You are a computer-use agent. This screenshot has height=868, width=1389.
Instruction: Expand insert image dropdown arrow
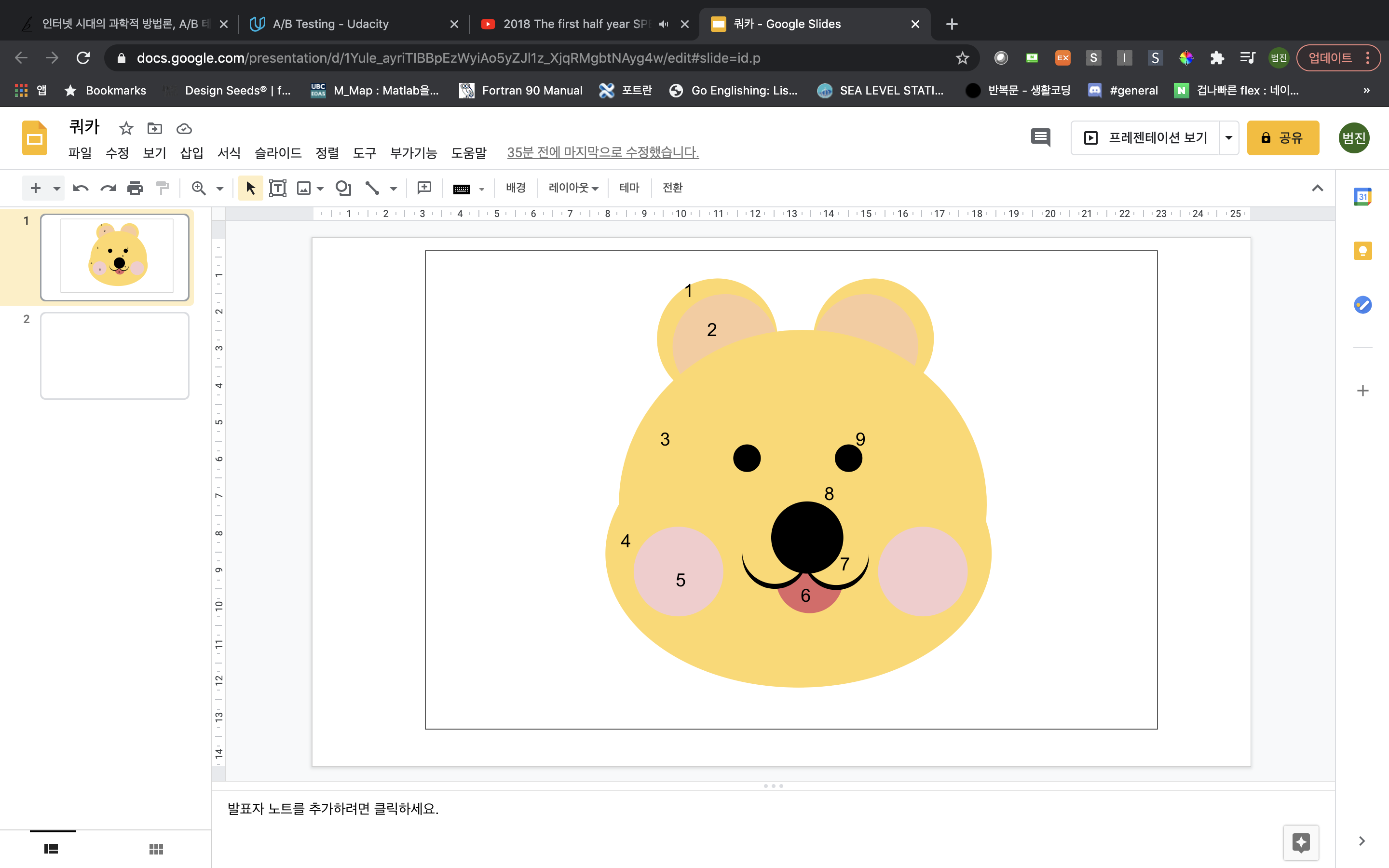click(x=320, y=188)
